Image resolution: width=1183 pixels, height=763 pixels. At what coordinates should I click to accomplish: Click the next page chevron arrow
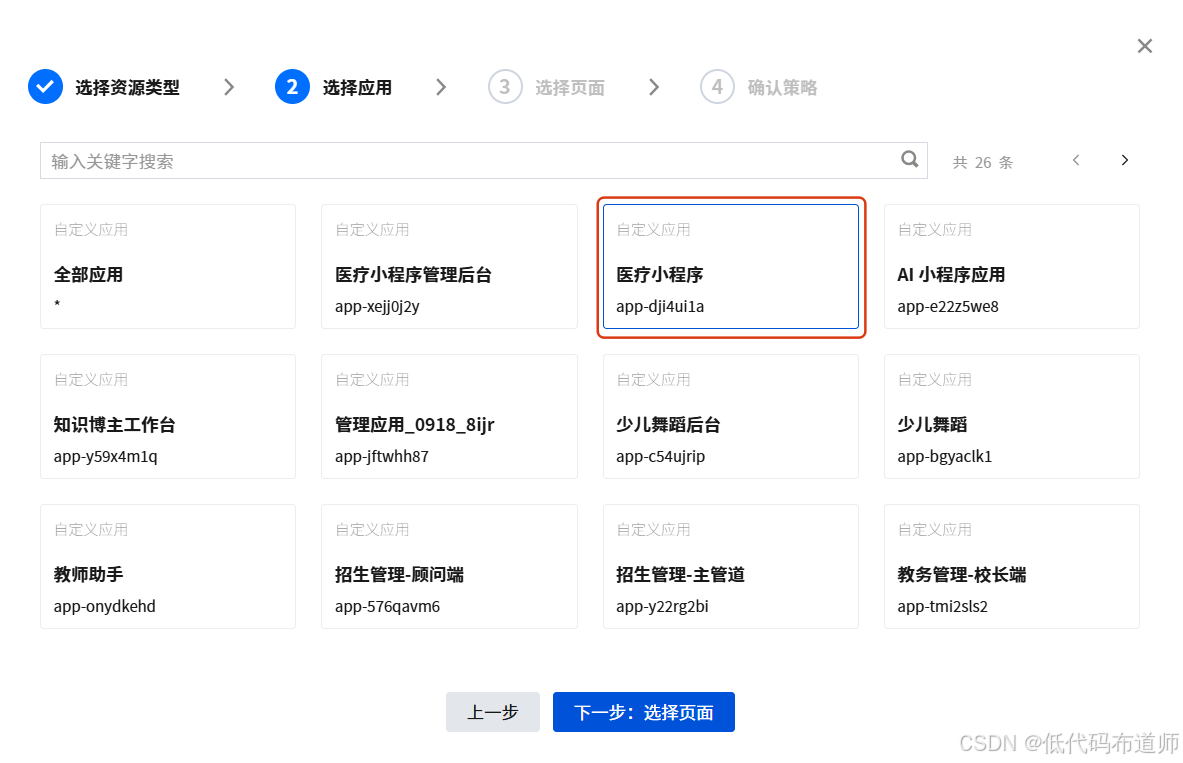tap(1124, 159)
